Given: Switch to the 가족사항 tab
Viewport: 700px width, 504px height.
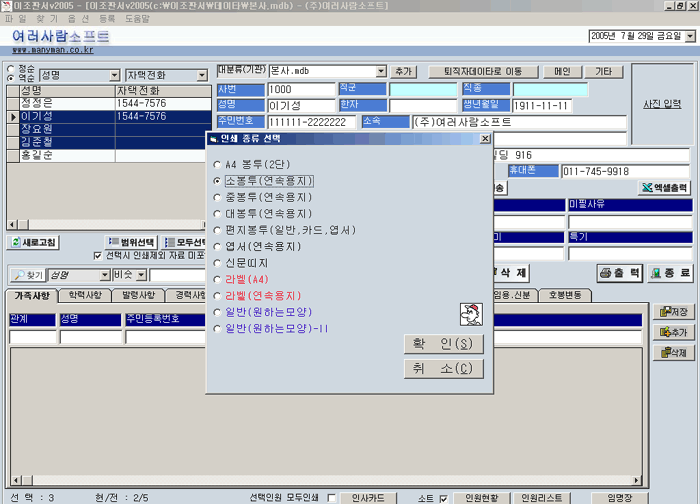Looking at the screenshot, I should click(x=31, y=296).
